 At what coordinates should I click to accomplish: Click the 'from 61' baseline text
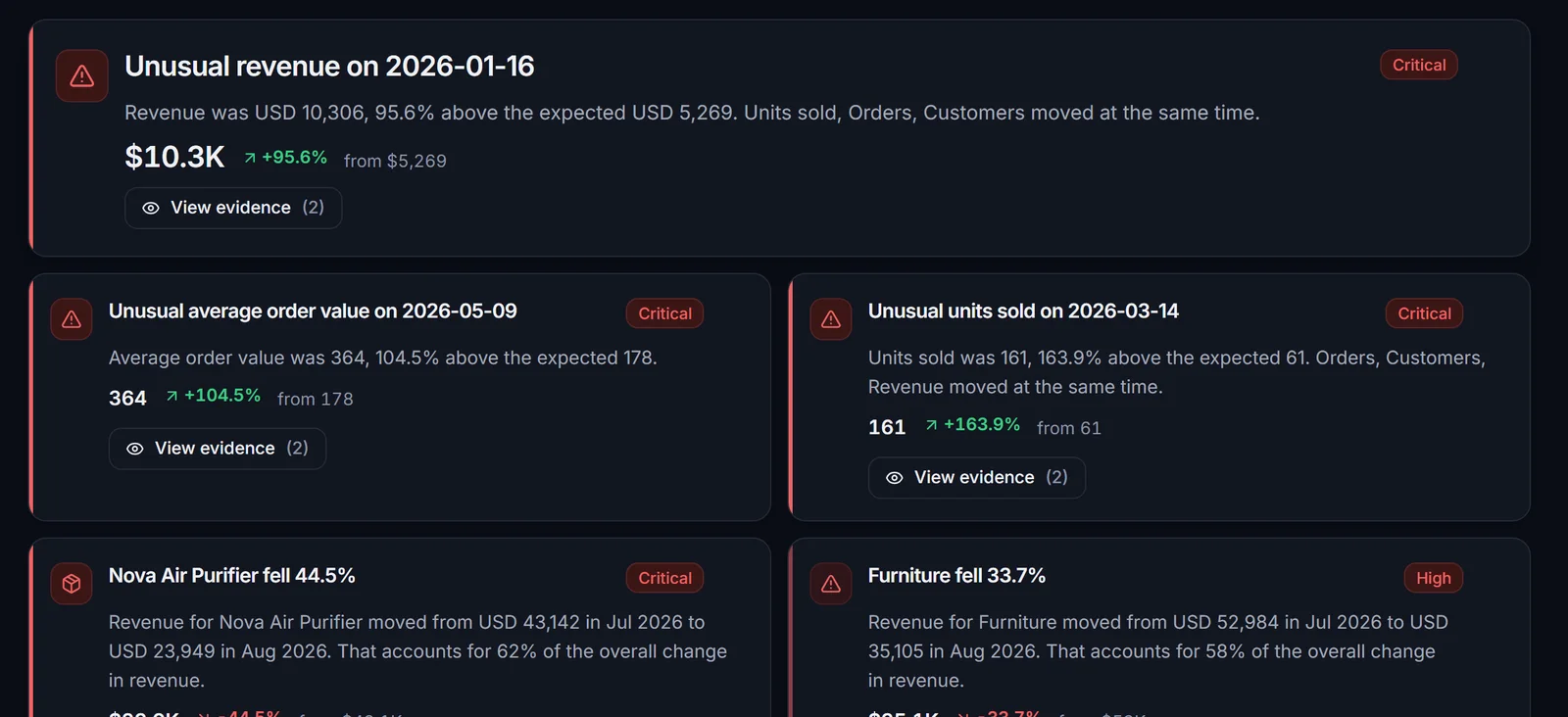(1069, 428)
